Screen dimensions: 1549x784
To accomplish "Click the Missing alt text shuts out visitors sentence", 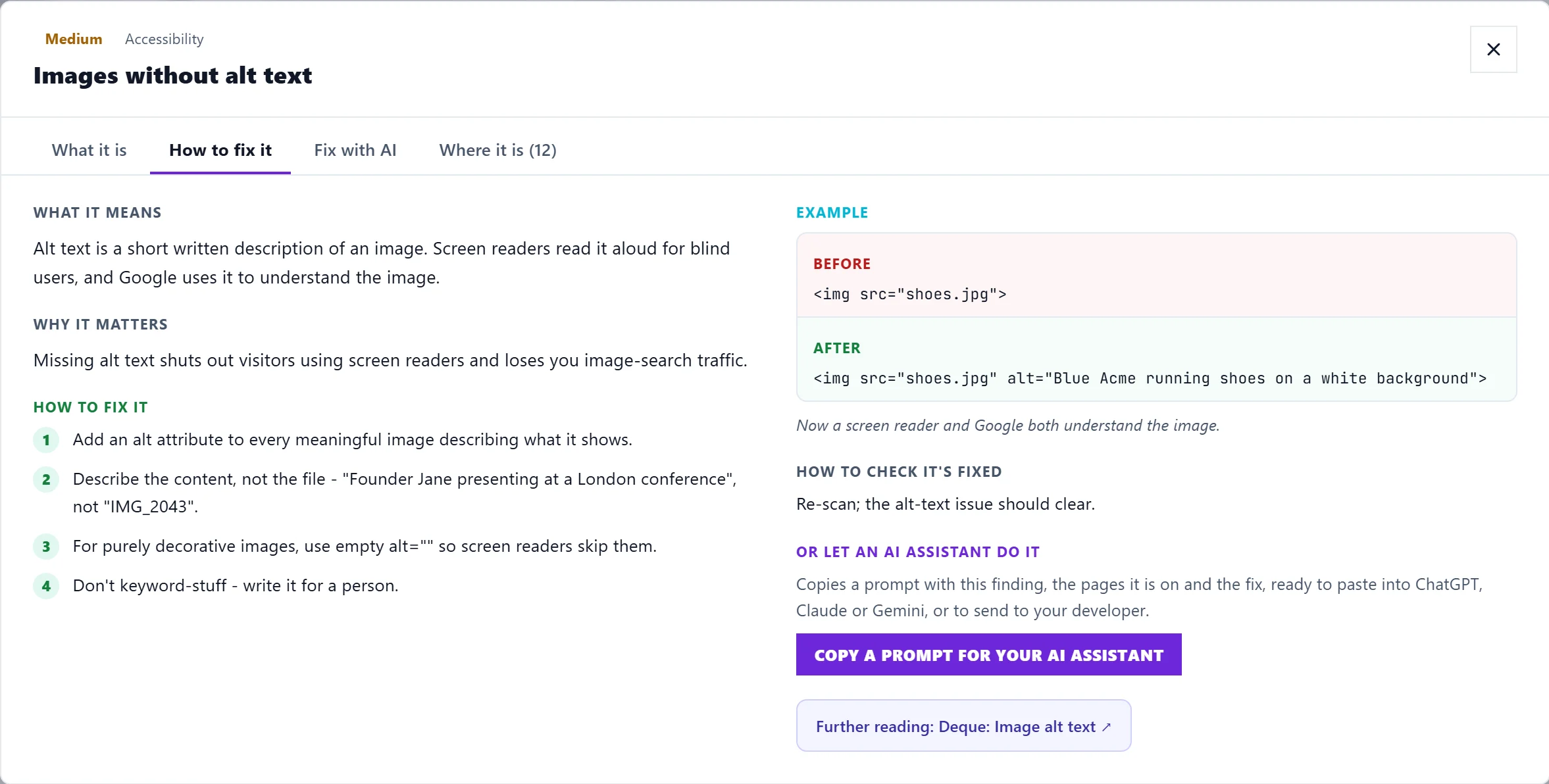I will pos(390,360).
